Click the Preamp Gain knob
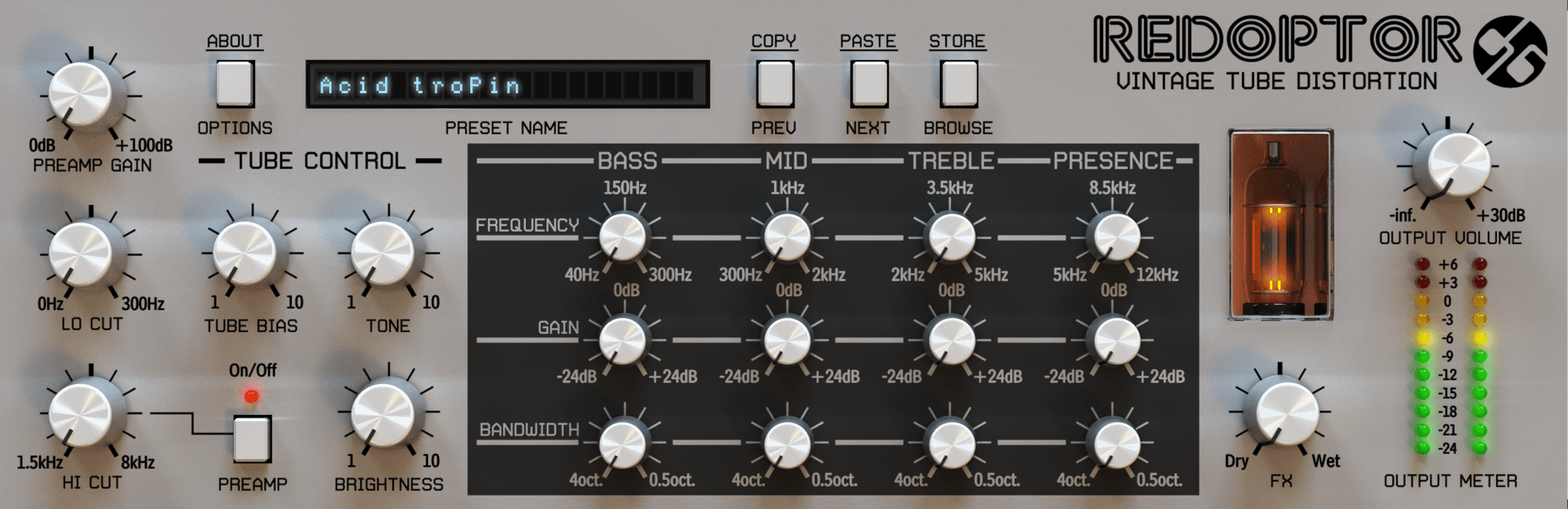Image resolution: width=1568 pixels, height=509 pixels. [82, 94]
